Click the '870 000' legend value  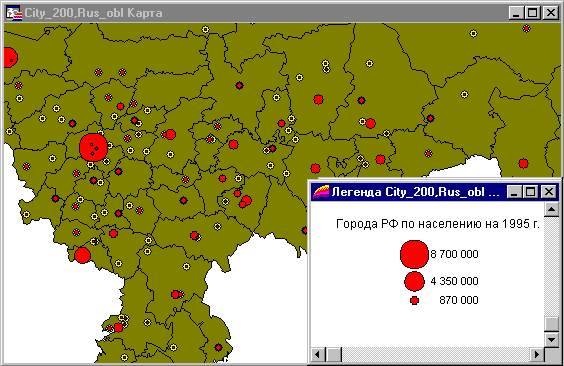(459, 300)
